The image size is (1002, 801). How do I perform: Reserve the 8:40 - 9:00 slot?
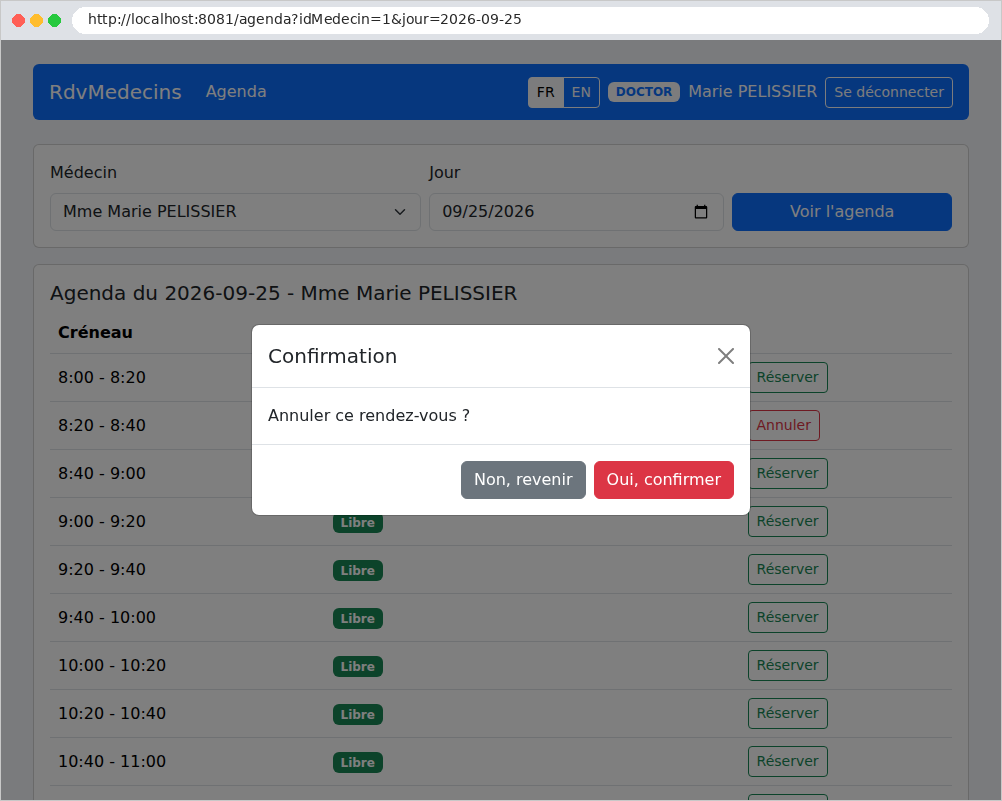pos(787,473)
